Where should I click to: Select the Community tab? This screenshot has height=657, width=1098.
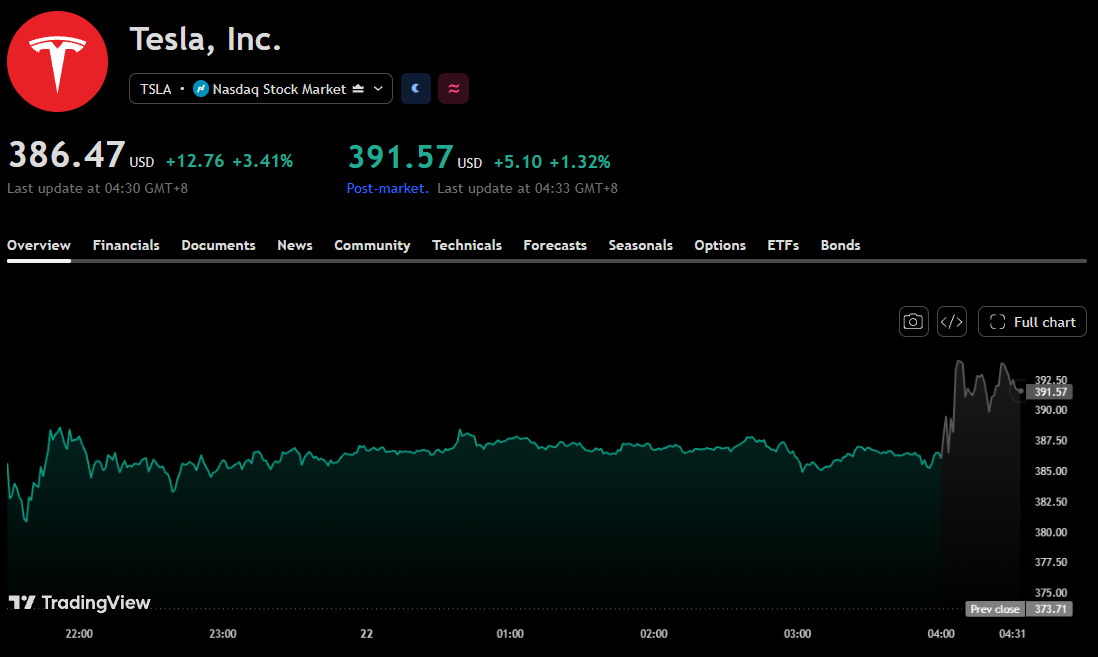click(x=372, y=245)
